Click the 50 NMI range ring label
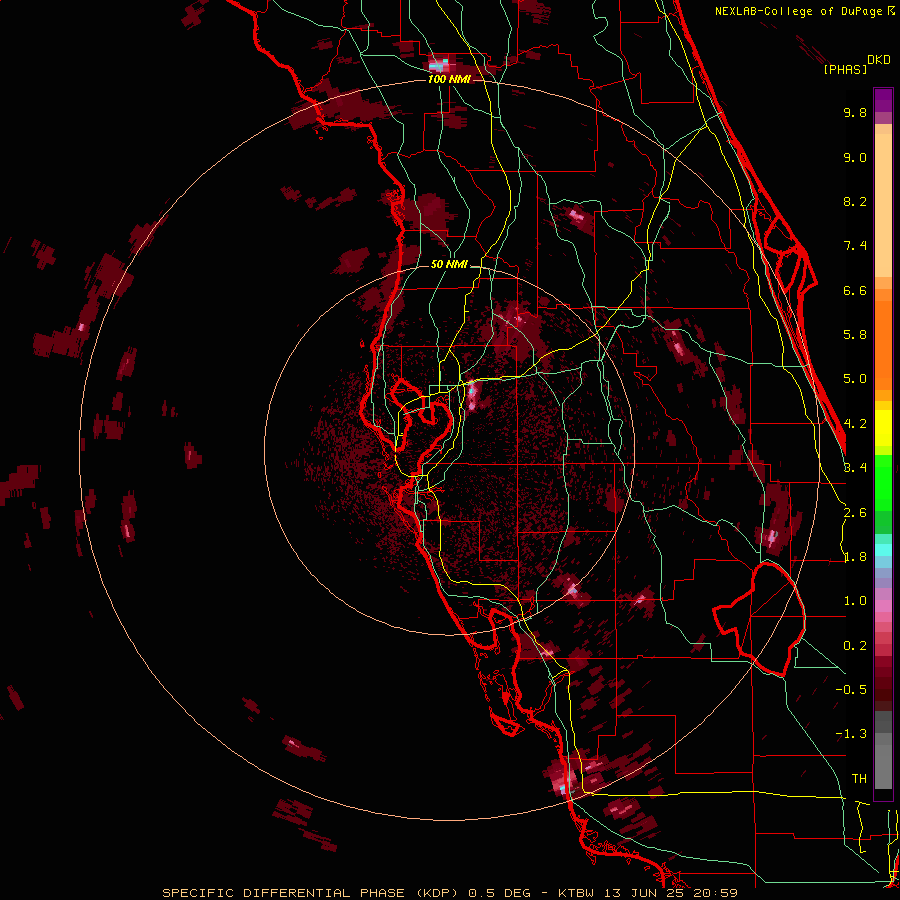Viewport: 900px width, 900px height. pyautogui.click(x=449, y=265)
